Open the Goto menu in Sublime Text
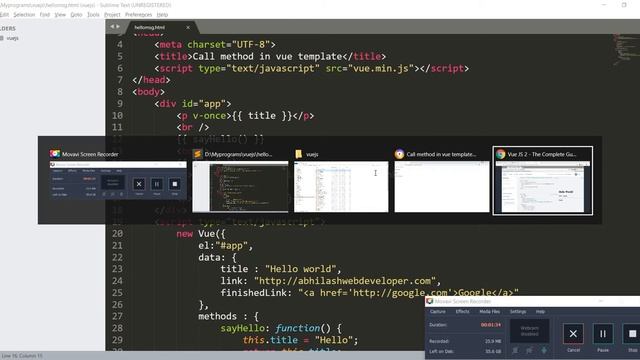Screen dimensions: 640x360 pyautogui.click(x=76, y=15)
